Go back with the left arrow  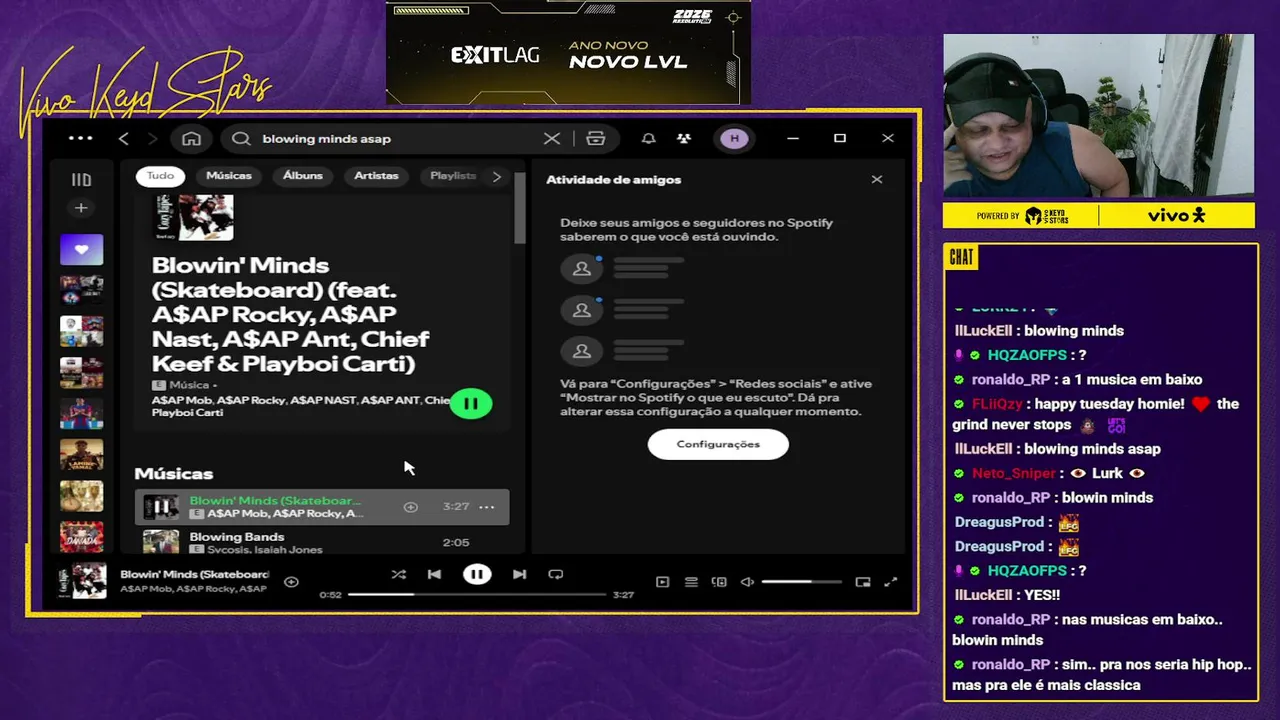[124, 138]
